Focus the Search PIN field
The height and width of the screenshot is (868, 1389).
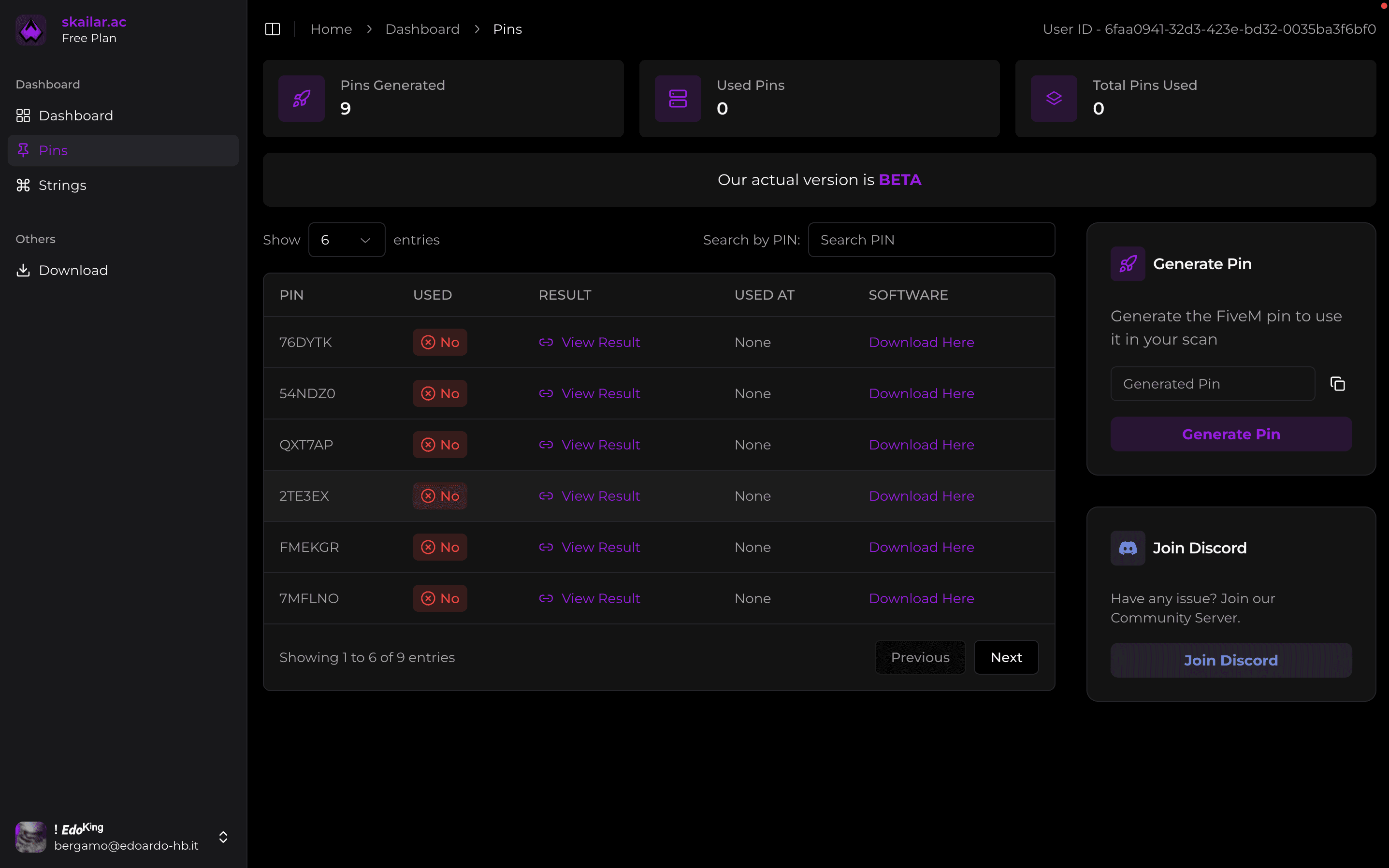931,240
